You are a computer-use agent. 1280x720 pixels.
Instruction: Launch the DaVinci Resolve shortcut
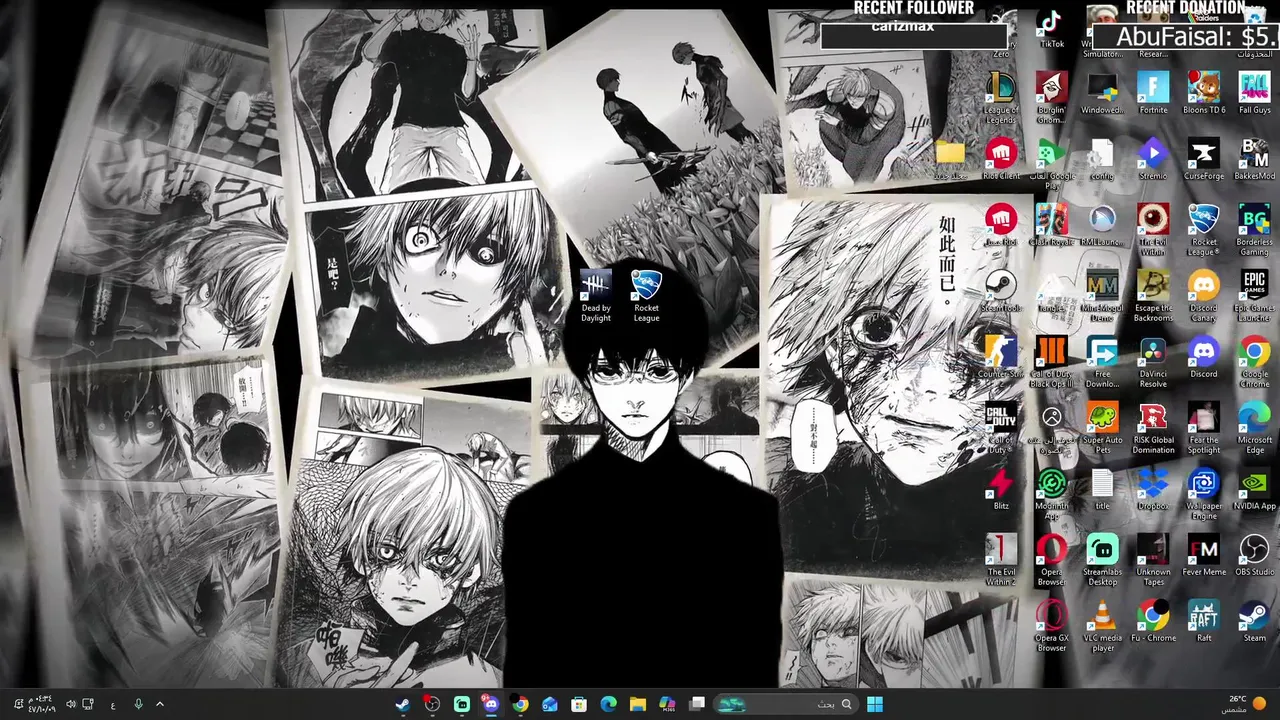point(1153,362)
